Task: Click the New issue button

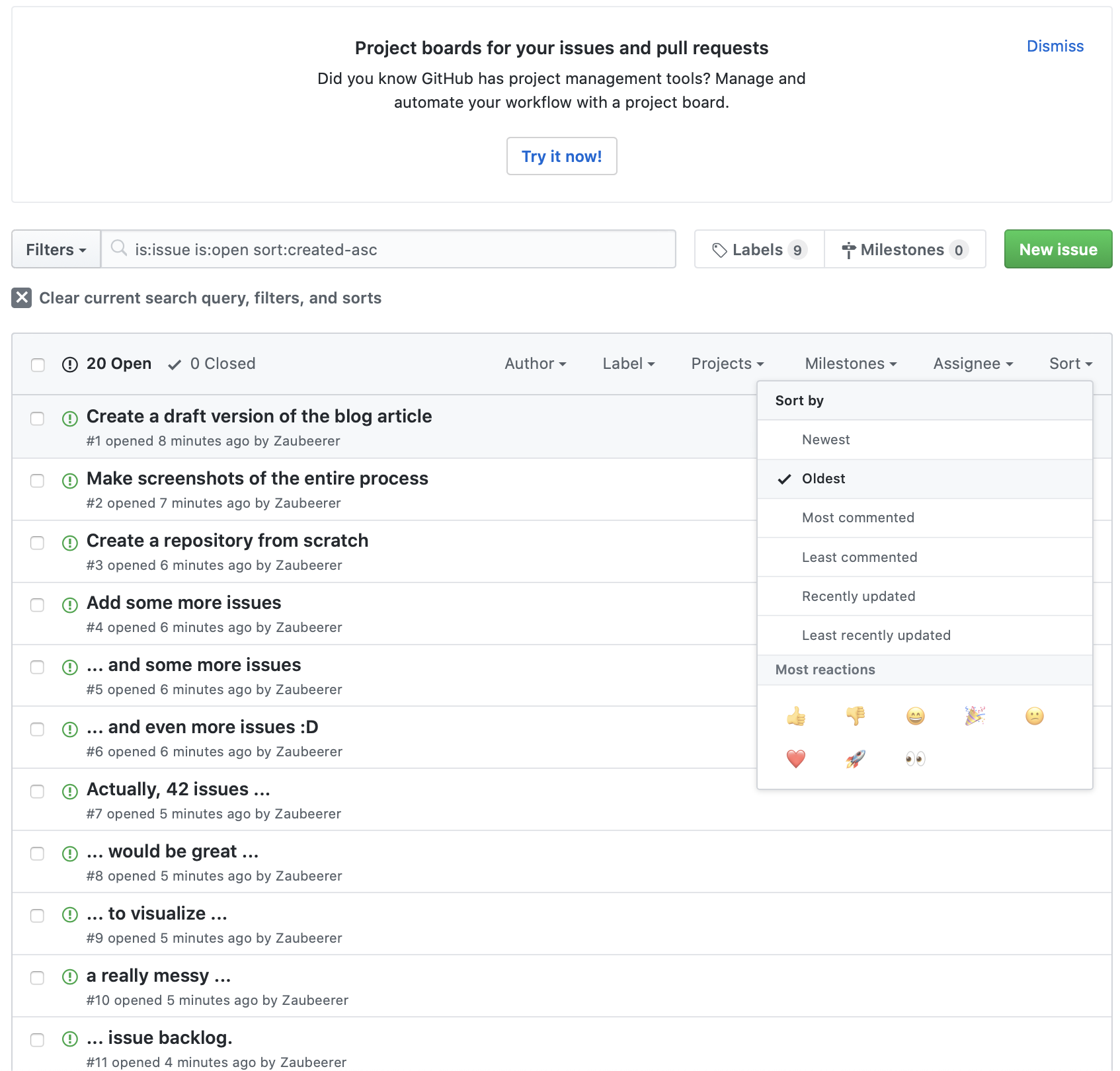Action: 1057,249
